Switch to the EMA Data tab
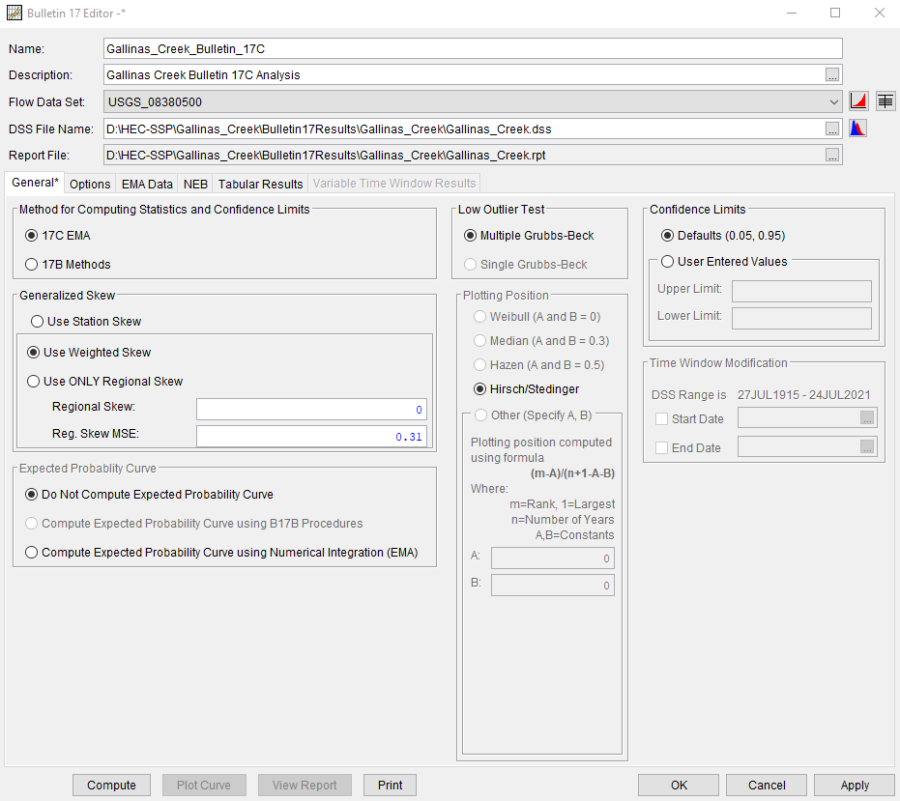Image resolution: width=900 pixels, height=801 pixels. (x=147, y=184)
